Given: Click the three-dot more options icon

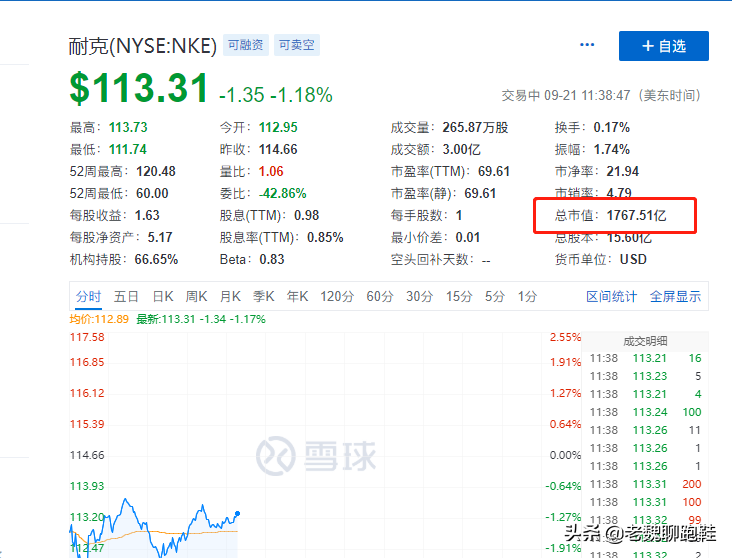Looking at the screenshot, I should click(x=587, y=46).
